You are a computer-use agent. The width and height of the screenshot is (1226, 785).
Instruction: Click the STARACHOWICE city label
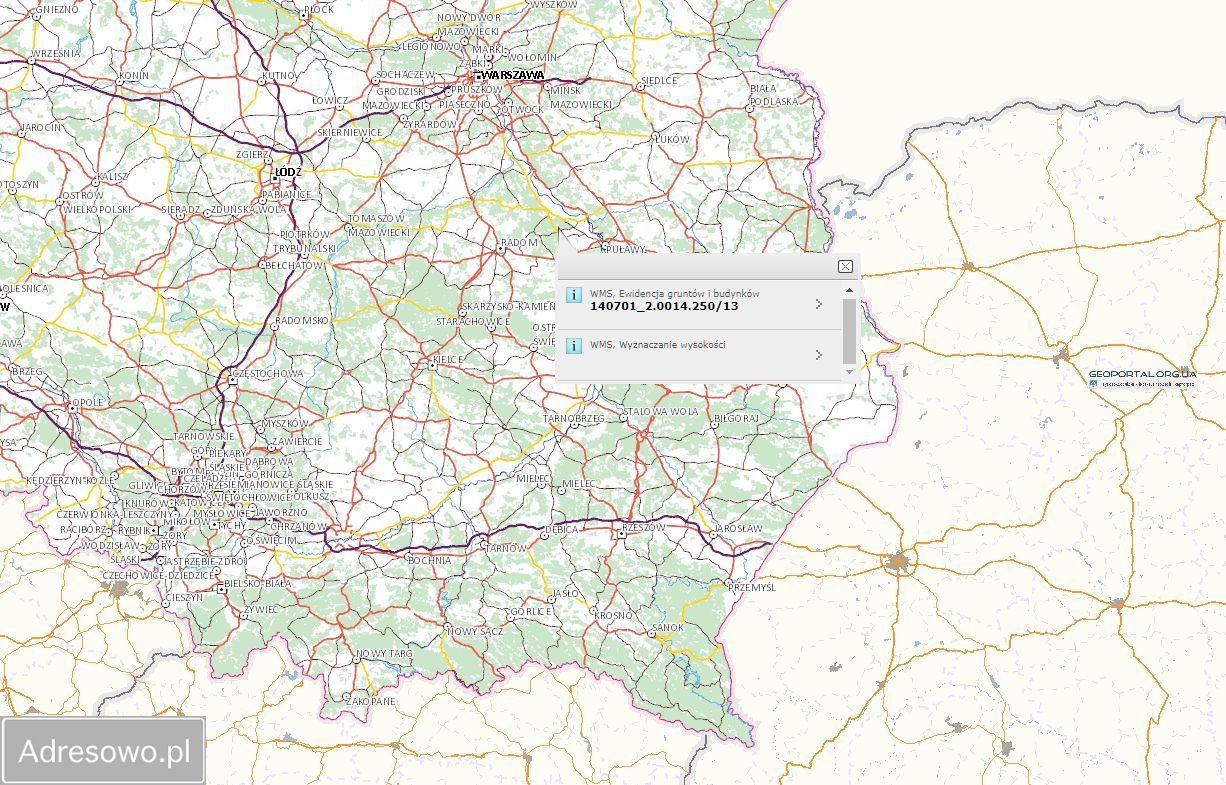[x=472, y=322]
